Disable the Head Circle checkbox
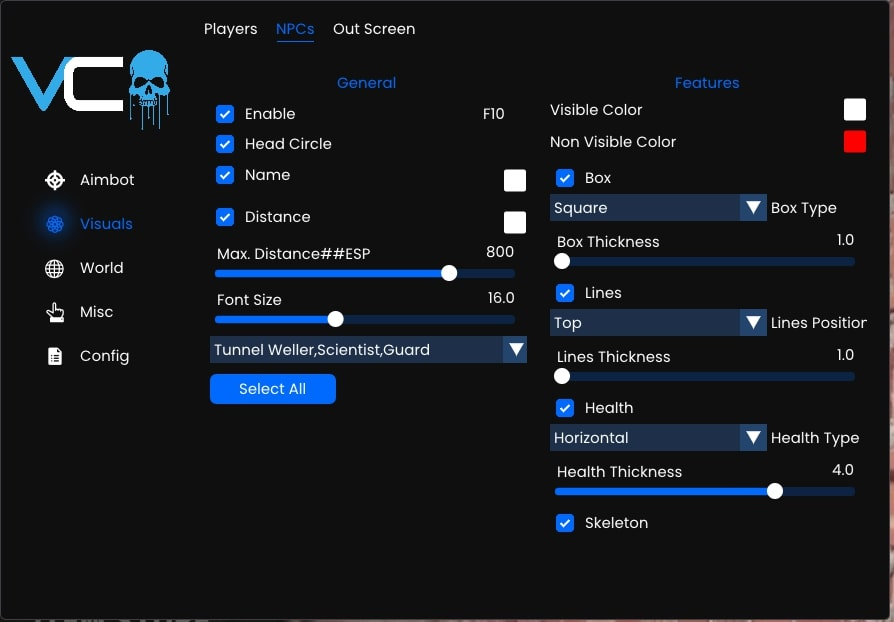The width and height of the screenshot is (894, 622). coord(225,144)
